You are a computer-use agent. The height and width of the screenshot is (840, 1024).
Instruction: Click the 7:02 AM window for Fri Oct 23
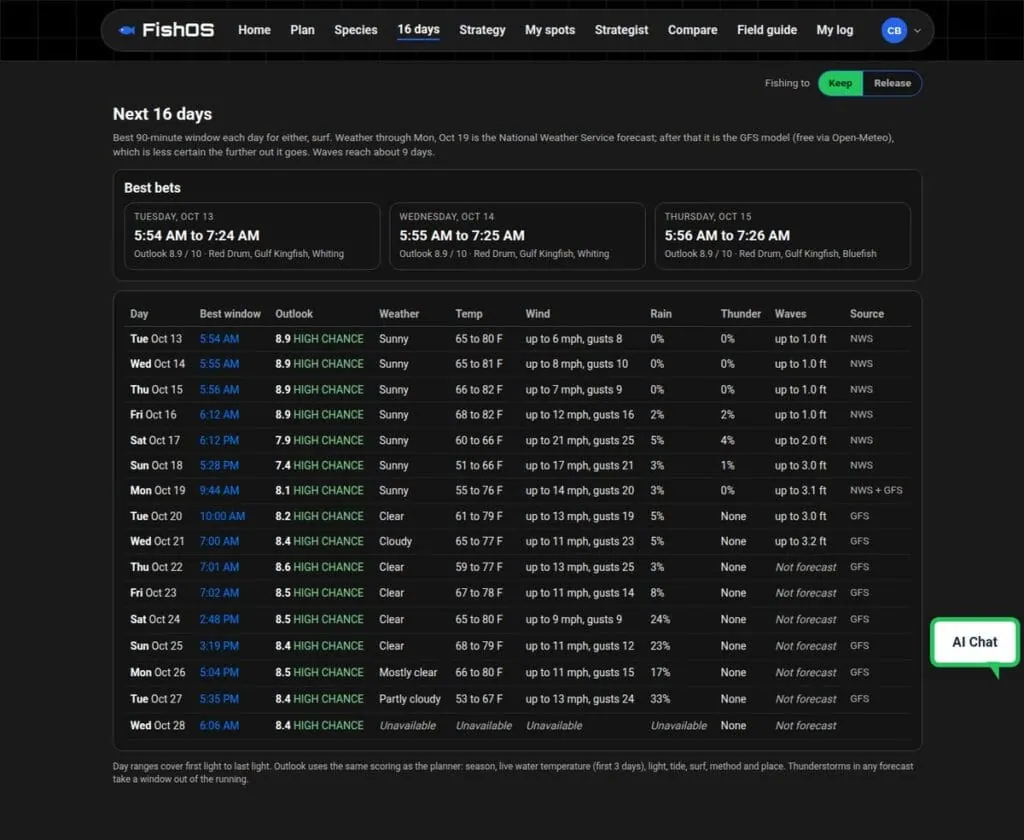tap(219, 593)
